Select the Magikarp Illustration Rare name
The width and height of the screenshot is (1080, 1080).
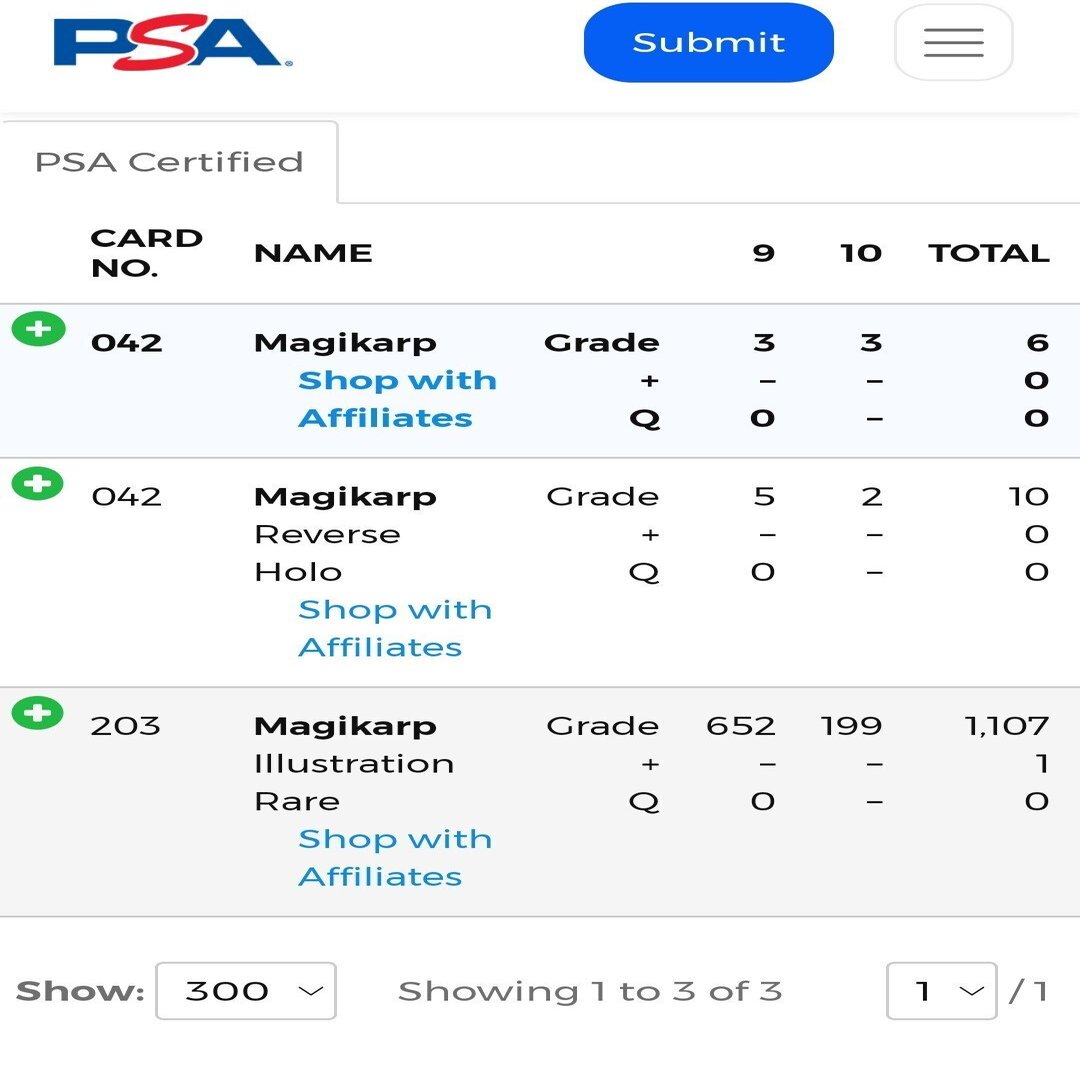pyautogui.click(x=354, y=763)
